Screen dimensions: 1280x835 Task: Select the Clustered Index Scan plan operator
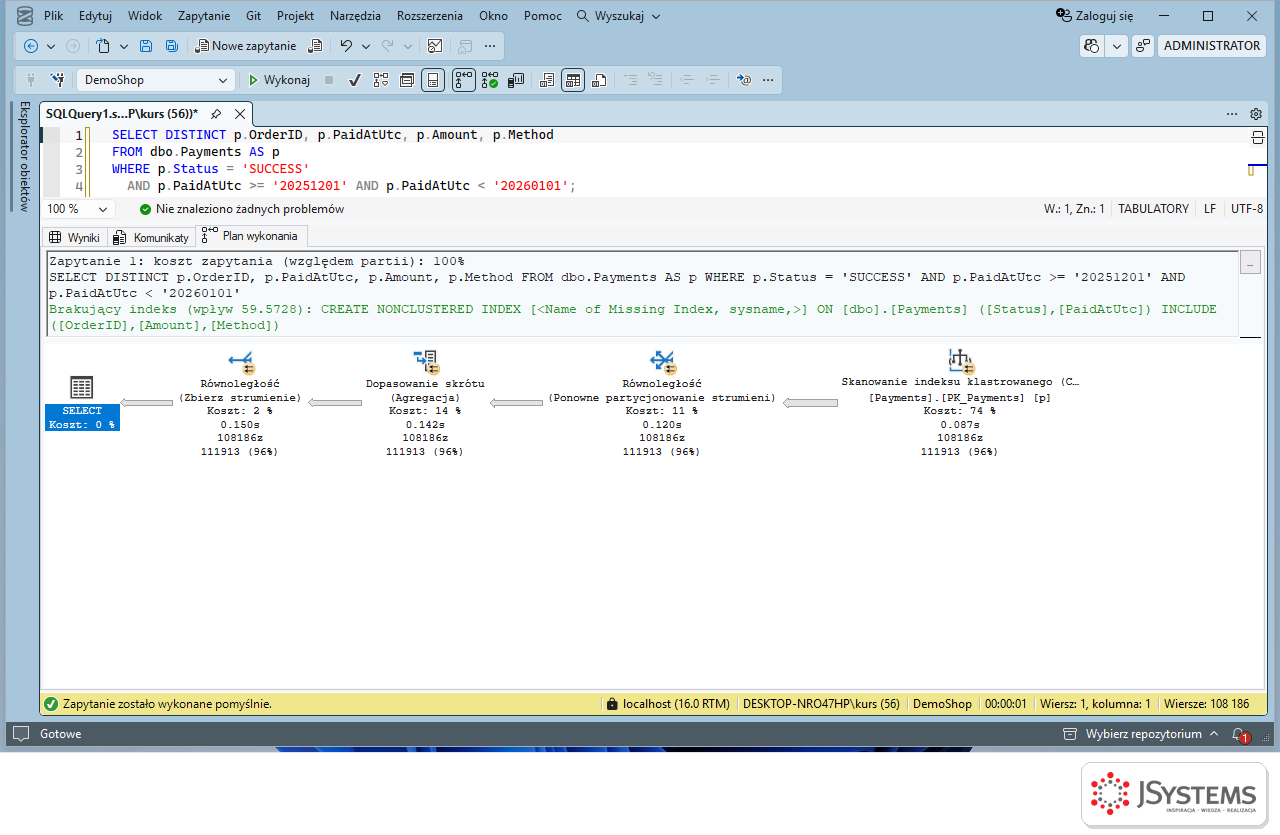click(x=960, y=403)
